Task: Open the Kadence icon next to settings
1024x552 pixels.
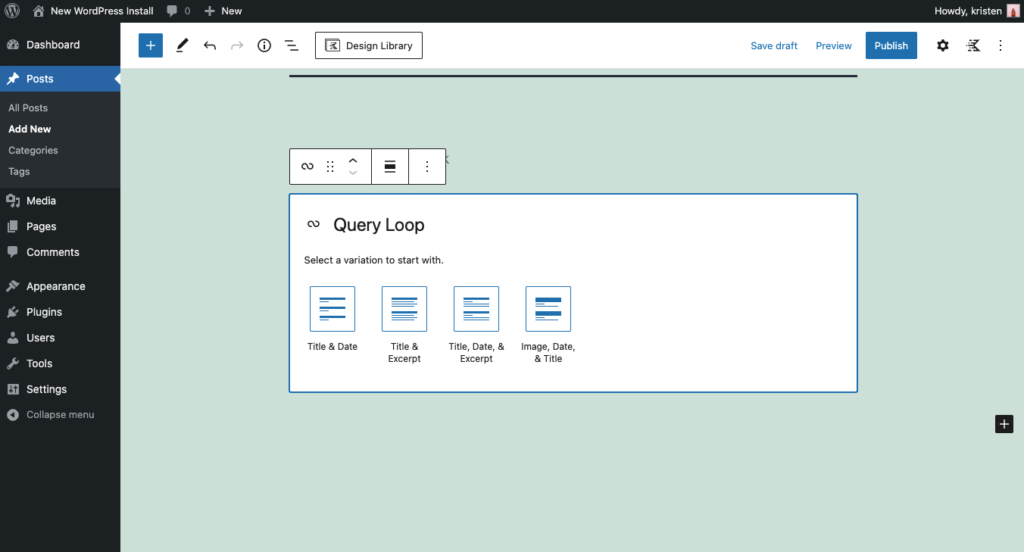Action: pyautogui.click(x=973, y=46)
